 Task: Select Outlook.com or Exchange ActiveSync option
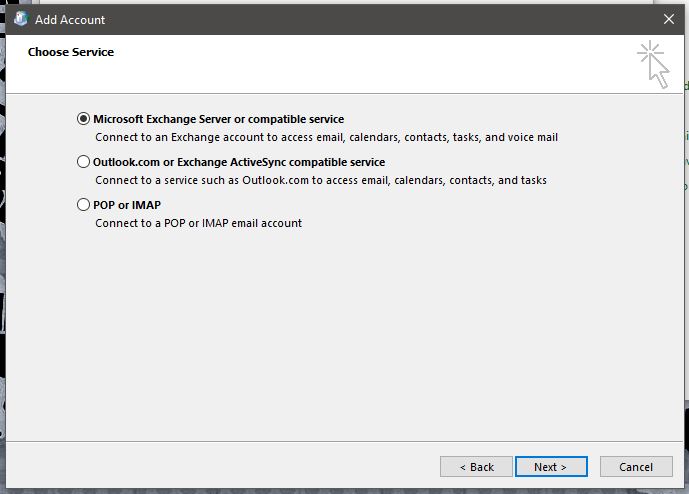[x=83, y=162]
